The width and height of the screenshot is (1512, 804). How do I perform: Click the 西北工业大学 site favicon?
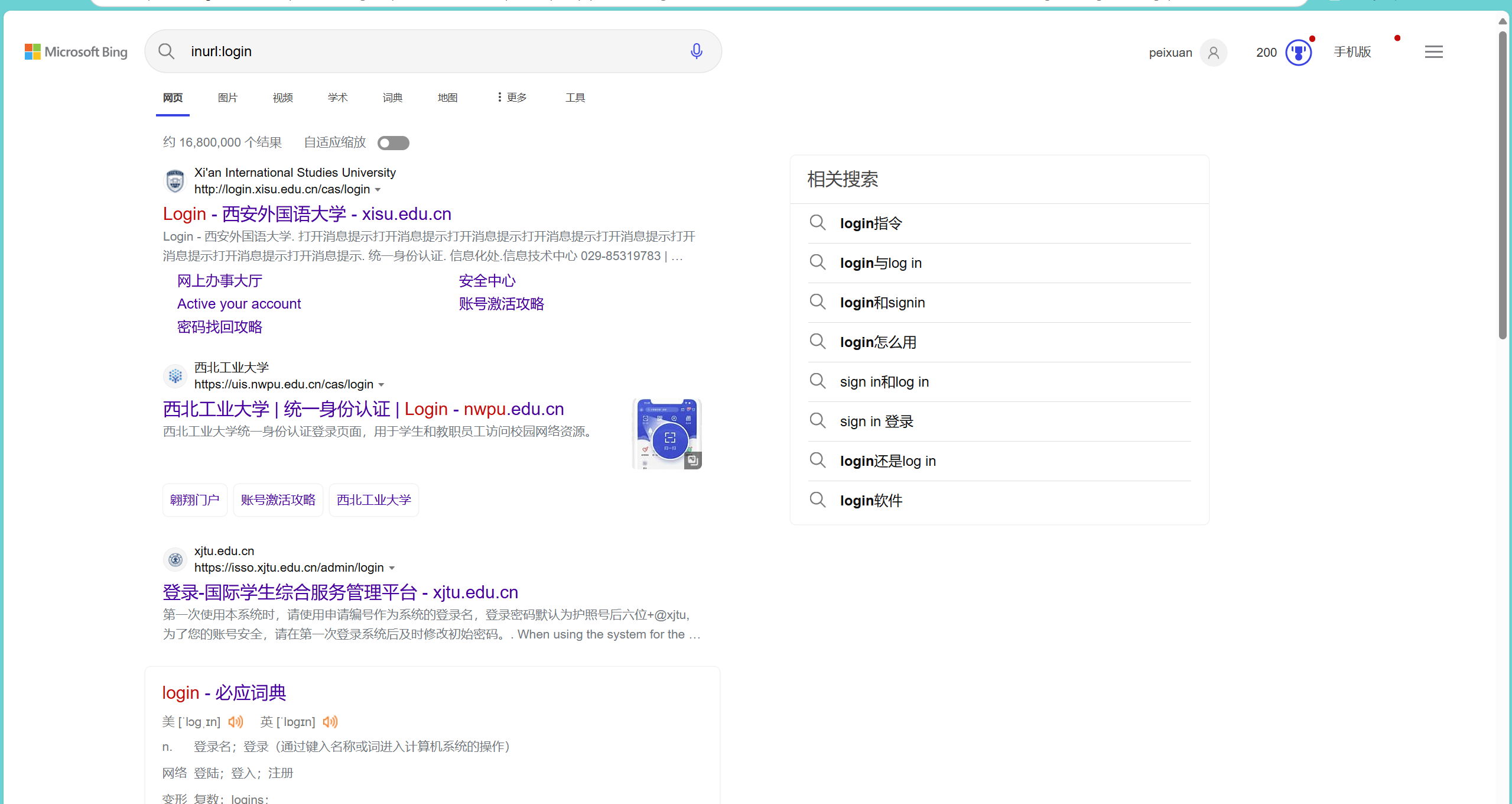point(175,376)
